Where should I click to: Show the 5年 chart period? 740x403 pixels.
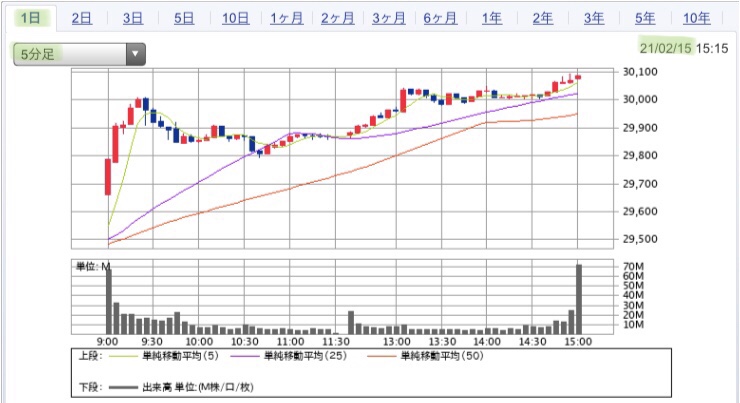pos(645,18)
